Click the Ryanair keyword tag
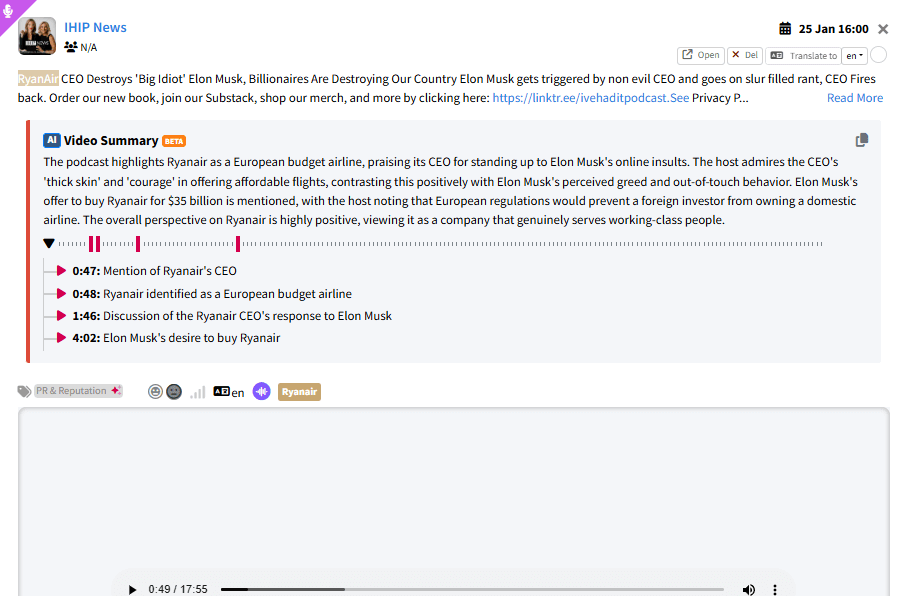The width and height of the screenshot is (909, 596). tap(299, 392)
